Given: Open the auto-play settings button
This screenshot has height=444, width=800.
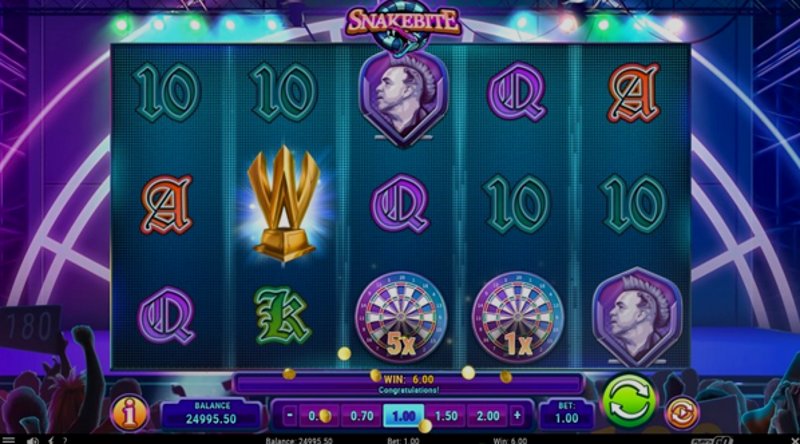Looking at the screenshot, I should coord(682,413).
